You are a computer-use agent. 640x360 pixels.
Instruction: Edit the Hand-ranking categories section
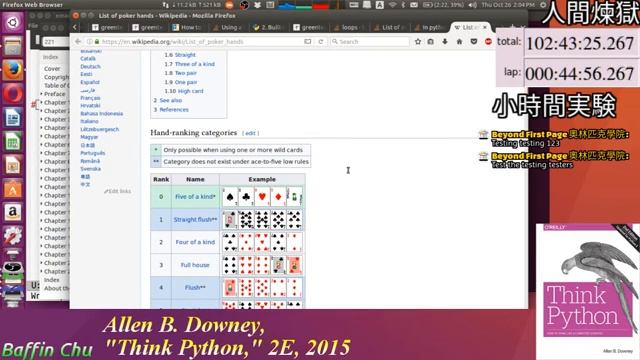point(251,133)
